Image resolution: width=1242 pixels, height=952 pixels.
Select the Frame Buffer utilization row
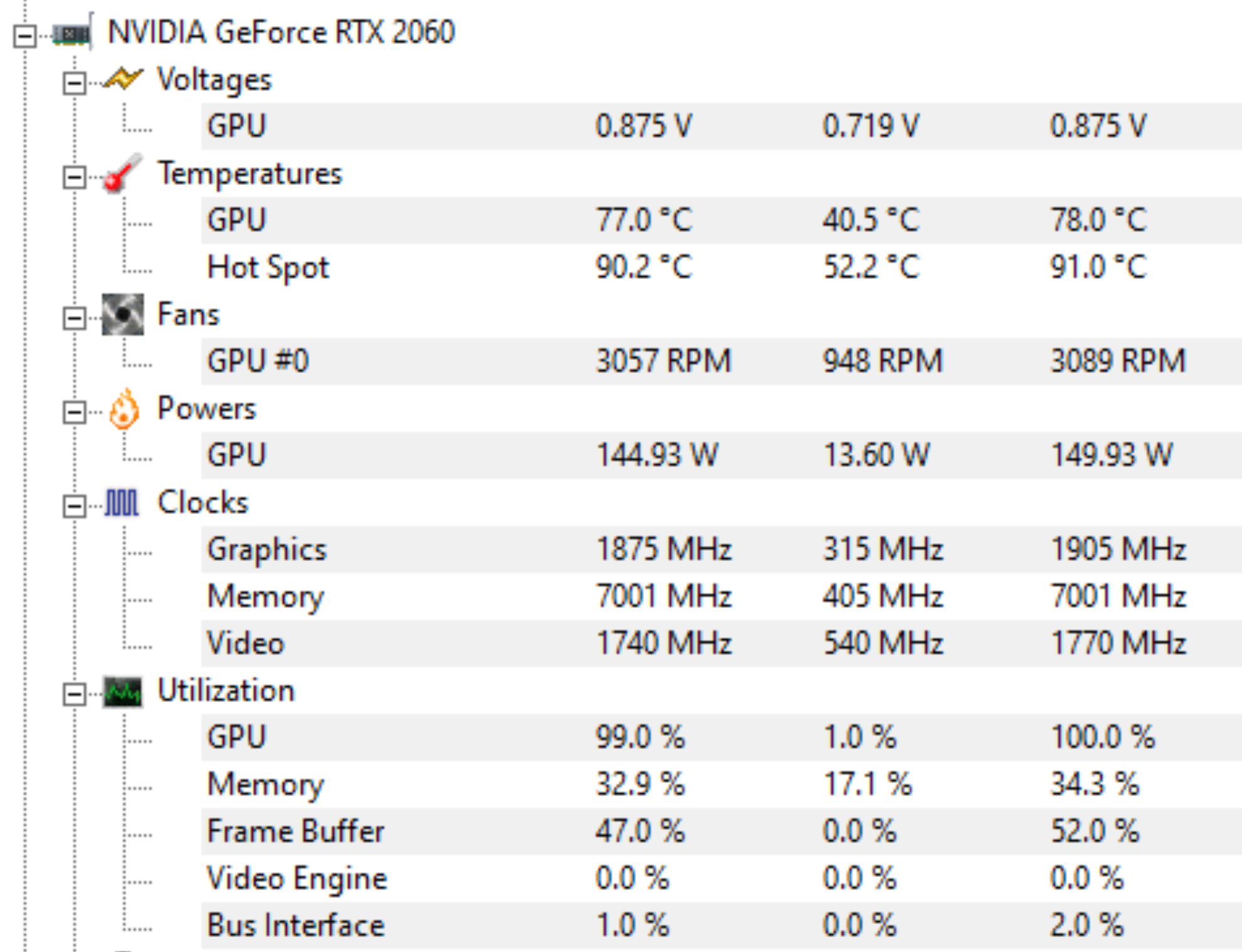[x=721, y=831]
